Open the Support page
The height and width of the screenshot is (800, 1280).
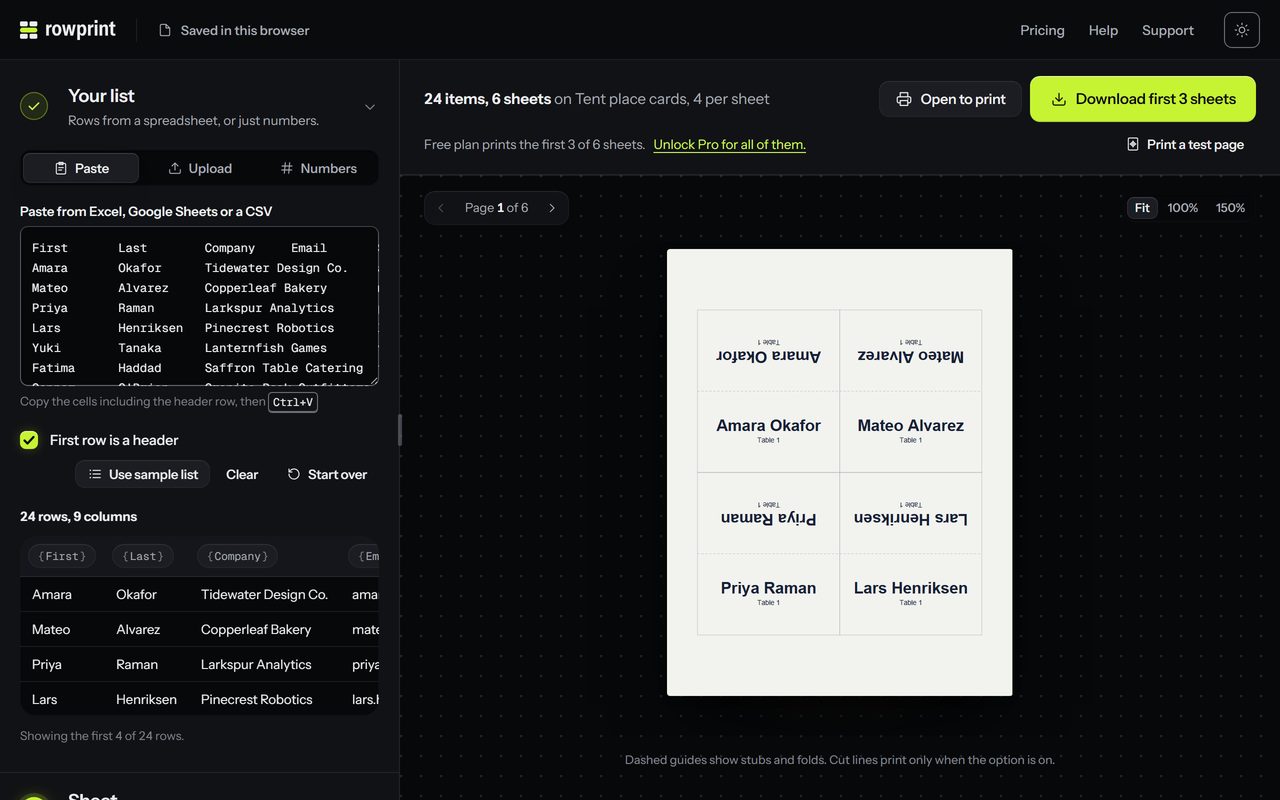pos(1168,30)
